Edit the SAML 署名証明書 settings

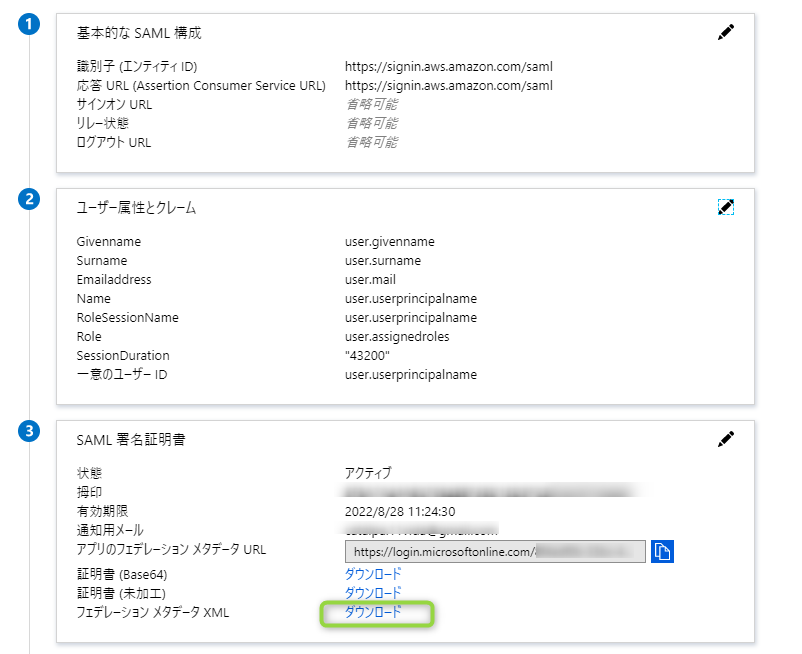[x=726, y=438]
